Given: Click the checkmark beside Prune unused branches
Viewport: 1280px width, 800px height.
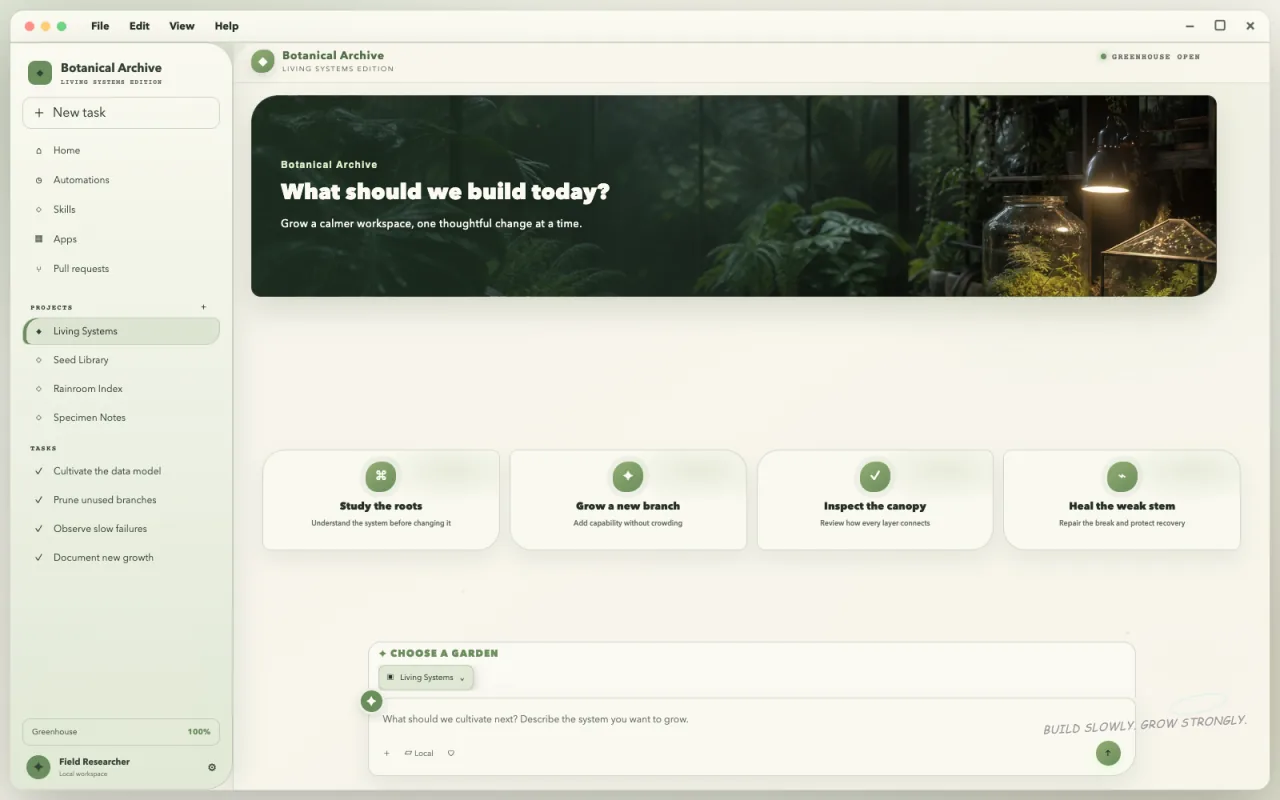Looking at the screenshot, I should click(x=39, y=500).
